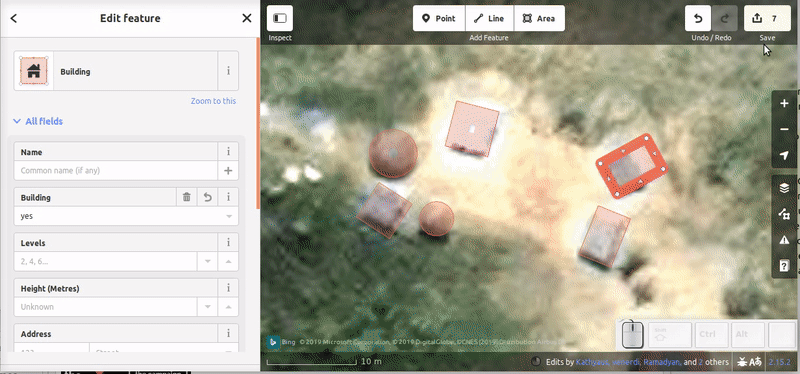Screen dimensions: 800x374
Task: Show info for Height (Metres) field
Action: [228, 288]
